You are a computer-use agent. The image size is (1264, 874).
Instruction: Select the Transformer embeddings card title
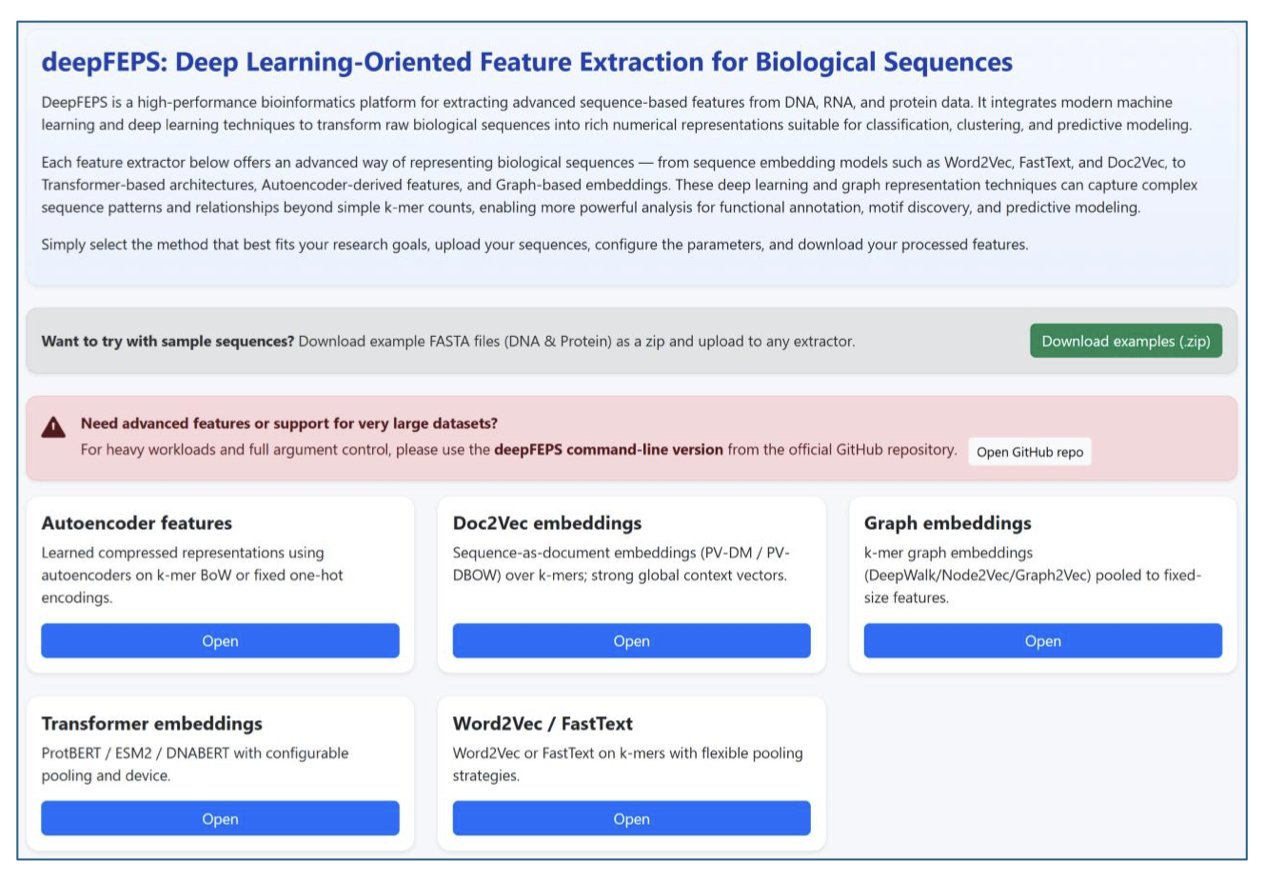pos(152,723)
